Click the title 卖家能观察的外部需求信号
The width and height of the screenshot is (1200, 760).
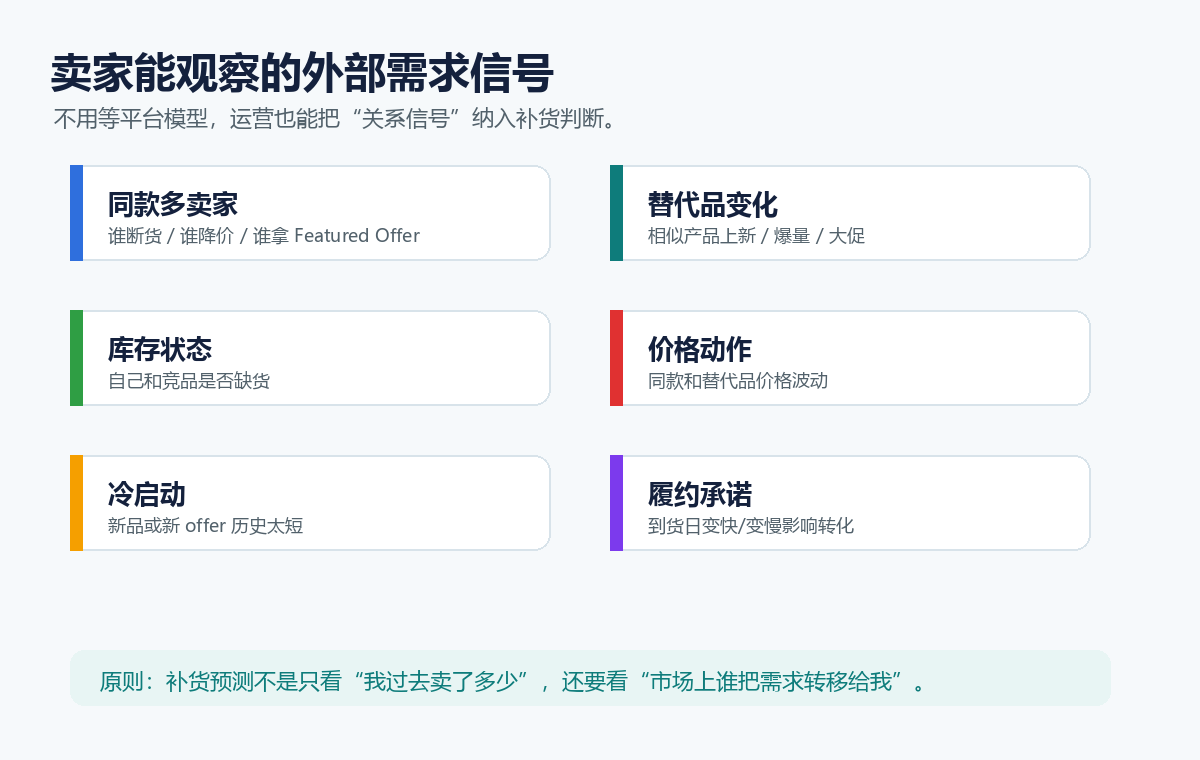point(302,74)
